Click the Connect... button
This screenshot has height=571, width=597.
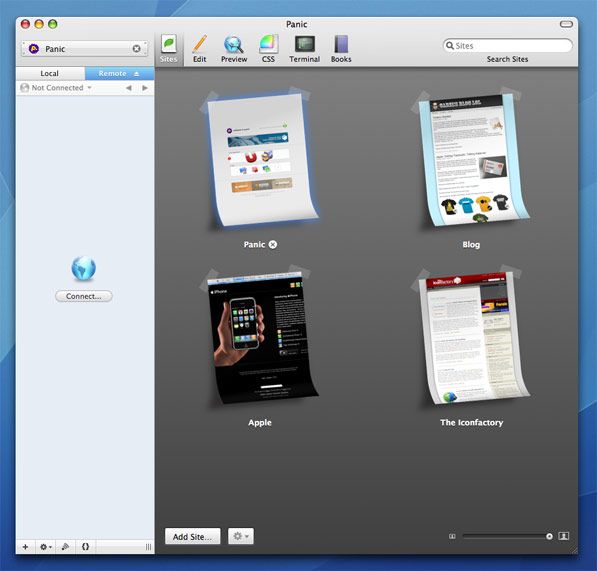(x=84, y=296)
